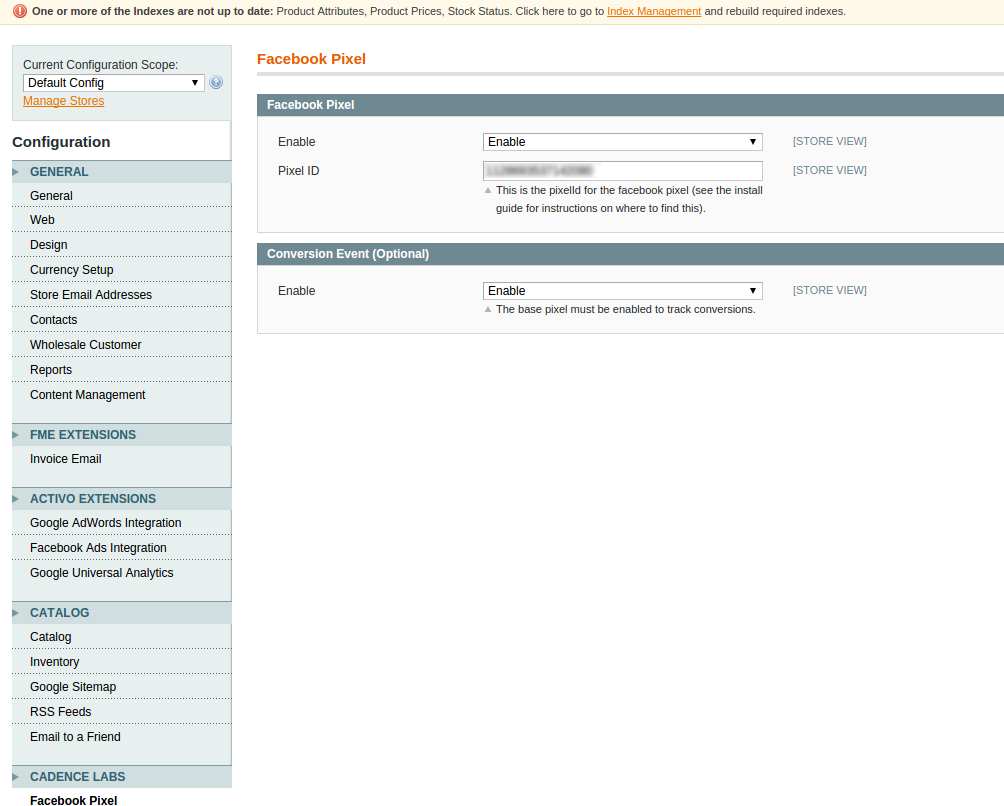Collapse the ACTIVO EXTENSIONS section
This screenshot has height=806, width=1004.
[122, 499]
